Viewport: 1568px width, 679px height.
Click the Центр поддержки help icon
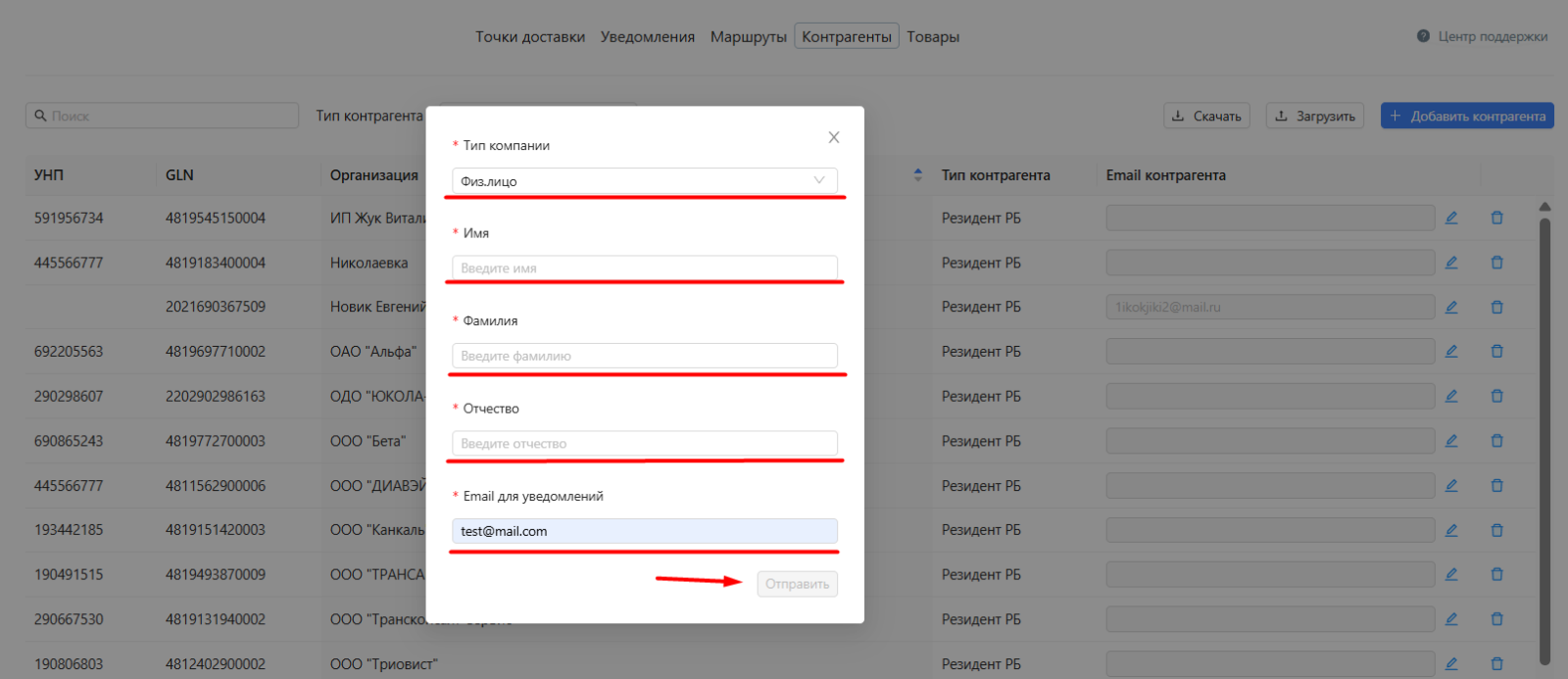tap(1423, 36)
